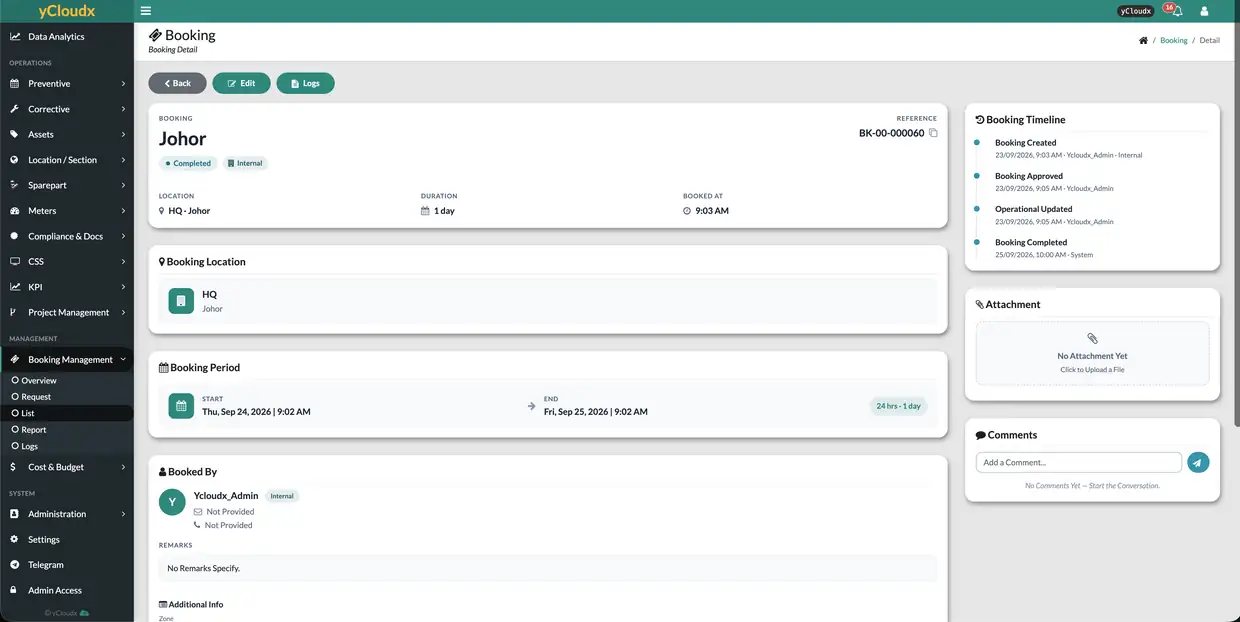The height and width of the screenshot is (622, 1240).
Task: Click the Ycloudx_Admin avatar circle
Action: click(172, 502)
